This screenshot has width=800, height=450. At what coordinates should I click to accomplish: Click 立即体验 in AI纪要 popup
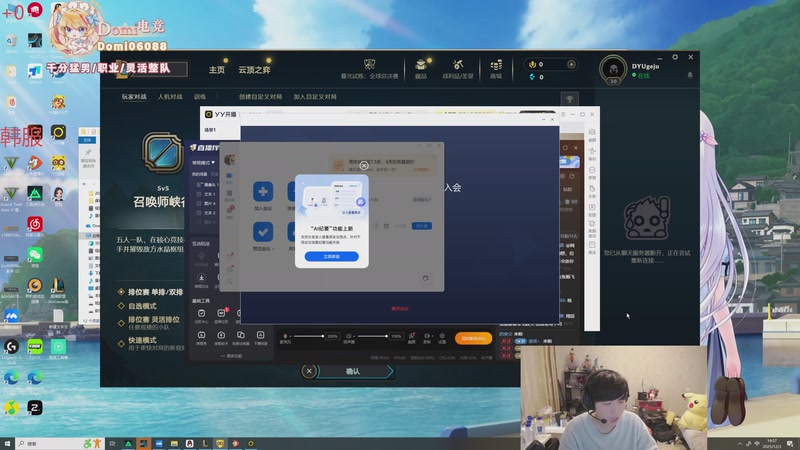(332, 257)
